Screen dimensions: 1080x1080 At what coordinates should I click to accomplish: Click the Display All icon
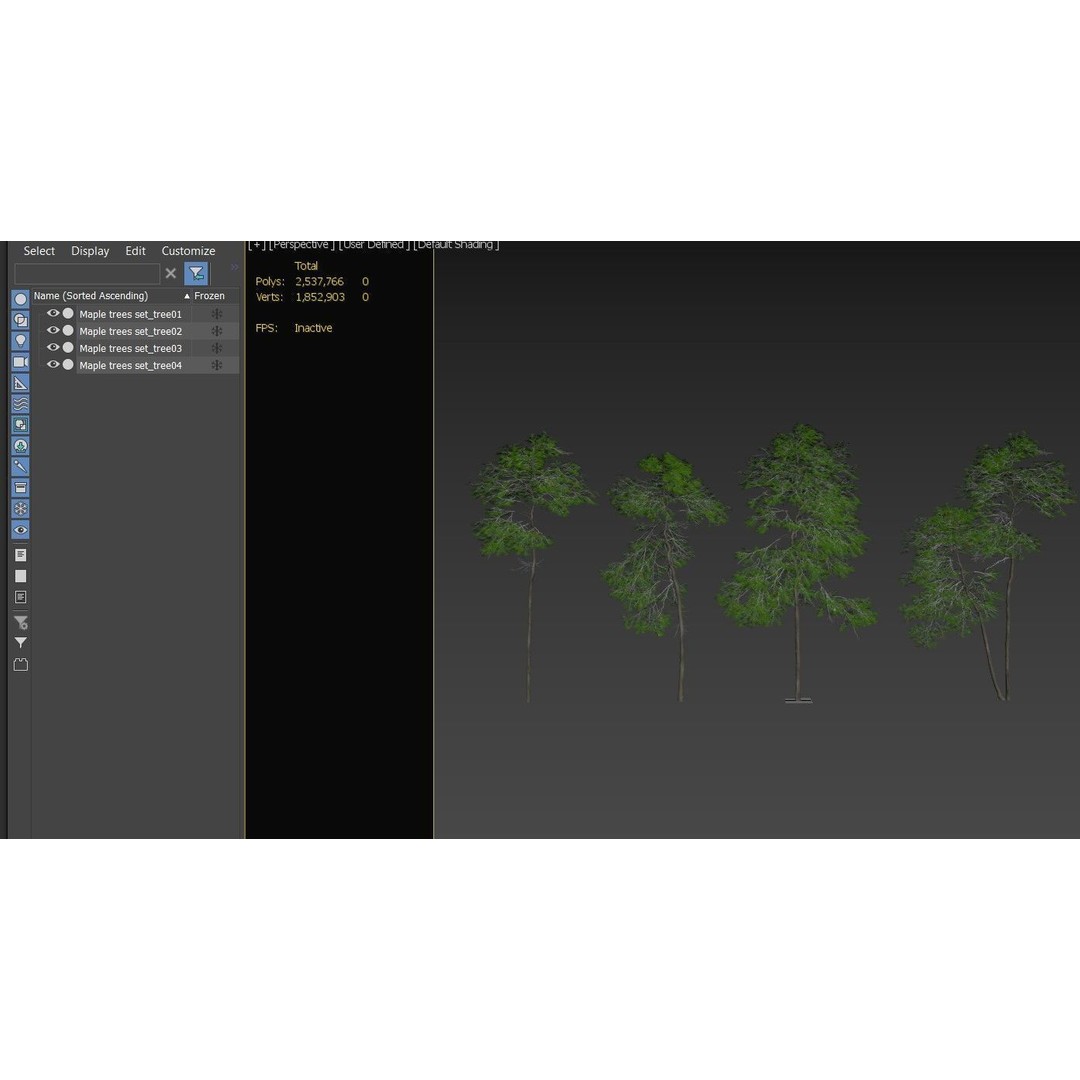pos(21,555)
